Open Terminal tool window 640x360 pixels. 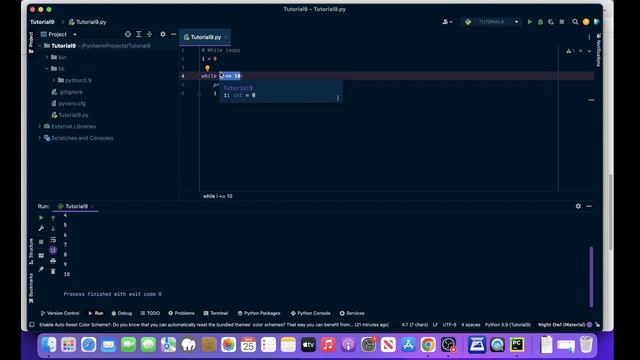coord(216,313)
